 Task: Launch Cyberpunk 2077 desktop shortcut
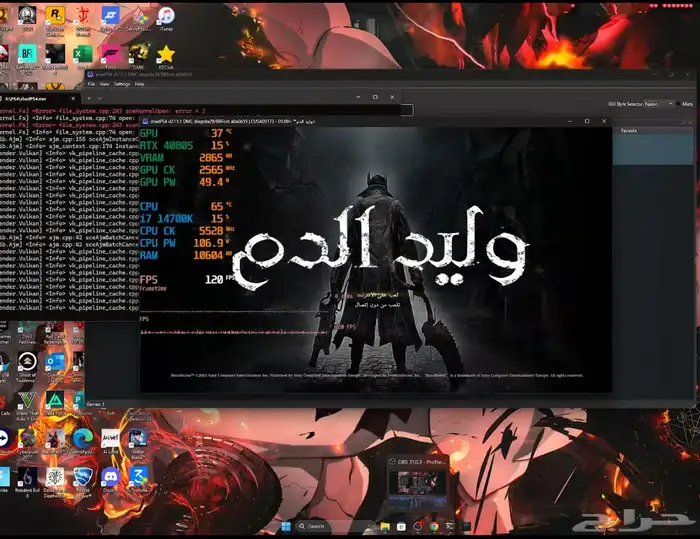27,439
